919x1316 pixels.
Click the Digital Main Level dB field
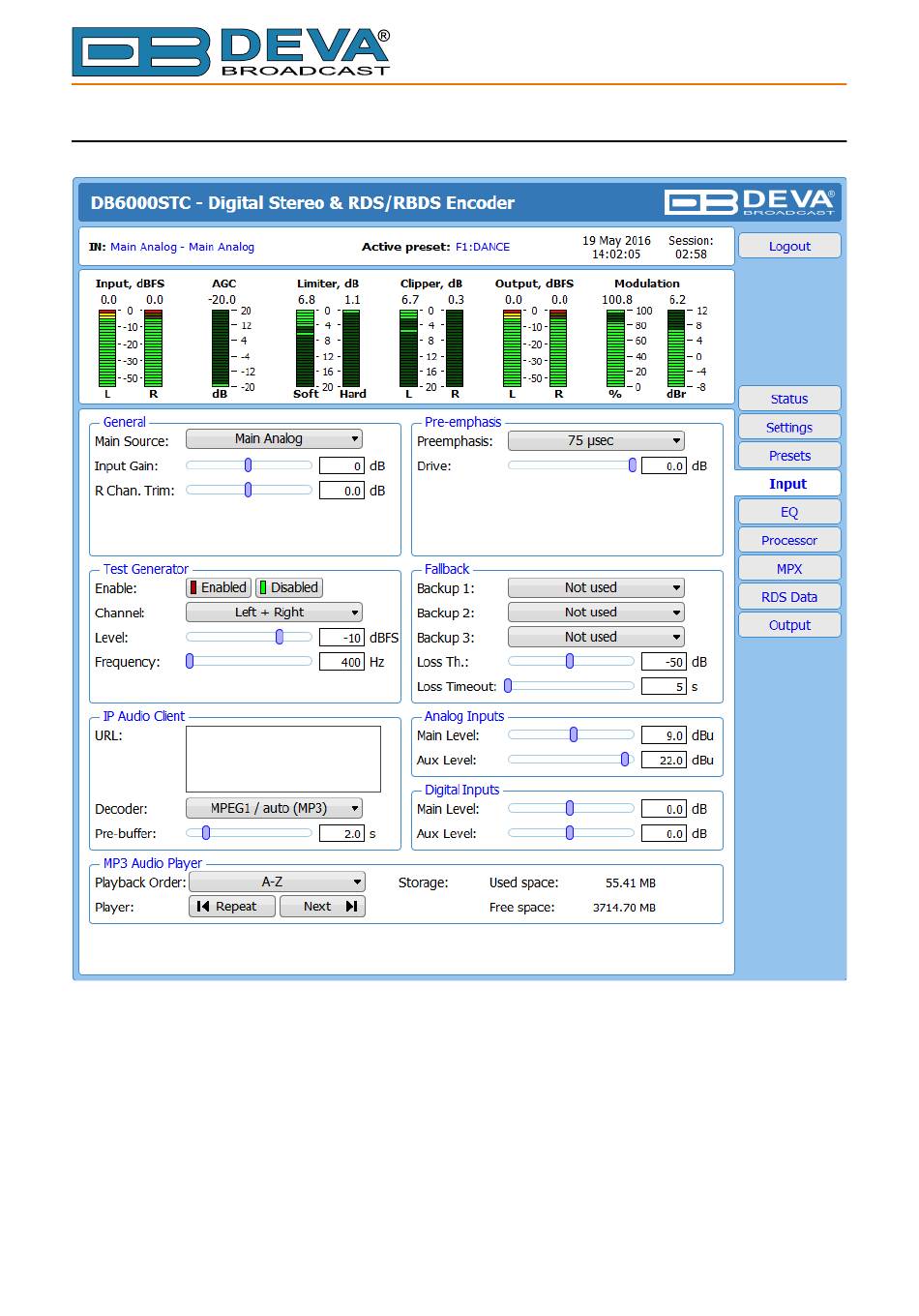(664, 809)
